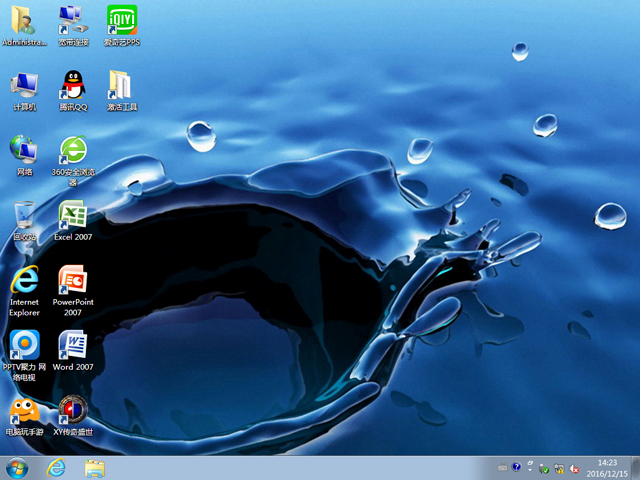The width and height of the screenshot is (640, 480).
Task: Open Windows Explorer pinned on the taskbar
Action: pos(95,468)
